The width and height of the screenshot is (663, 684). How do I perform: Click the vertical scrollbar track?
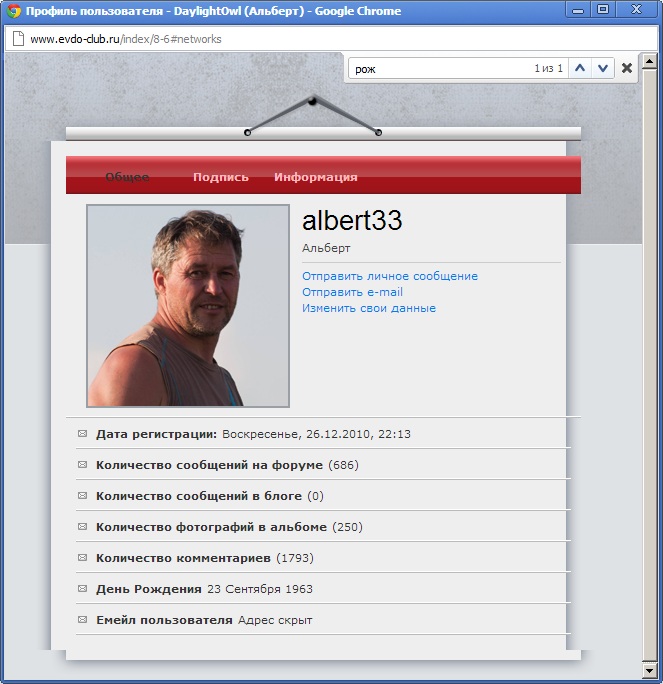649,366
